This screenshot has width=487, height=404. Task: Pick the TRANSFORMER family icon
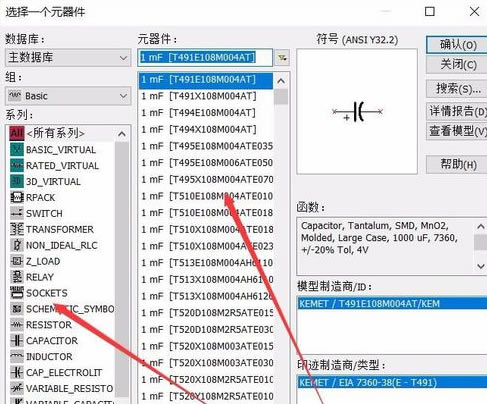click(17, 229)
